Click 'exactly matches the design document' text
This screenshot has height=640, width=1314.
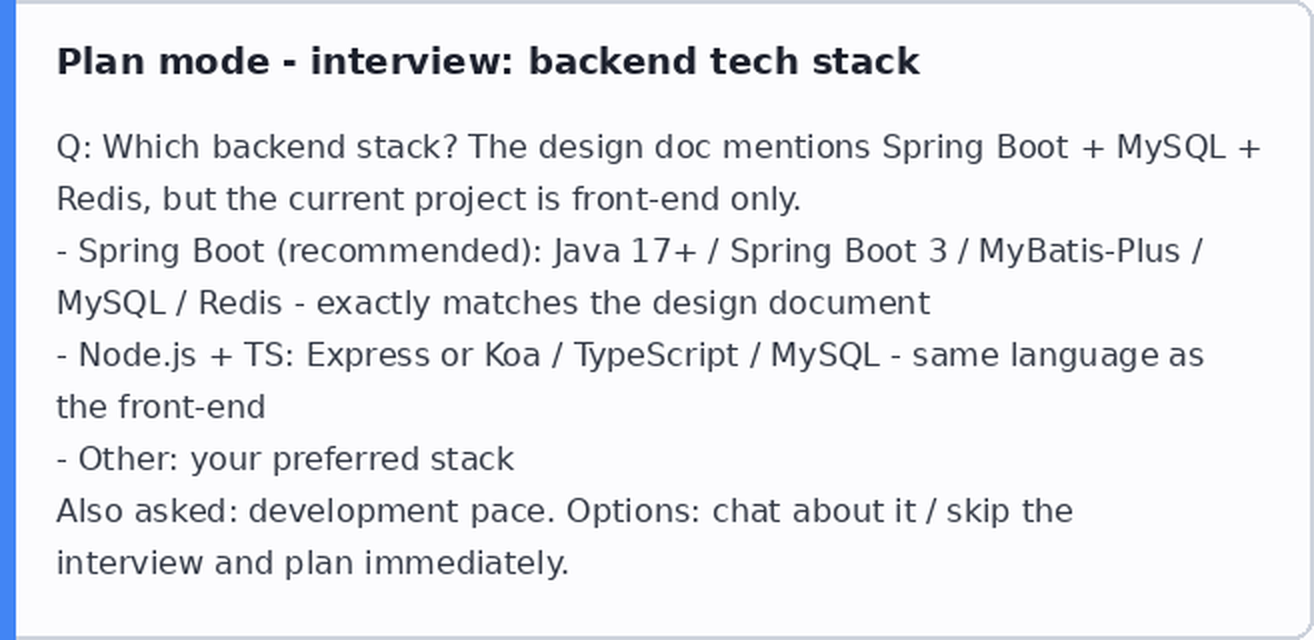tap(623, 304)
